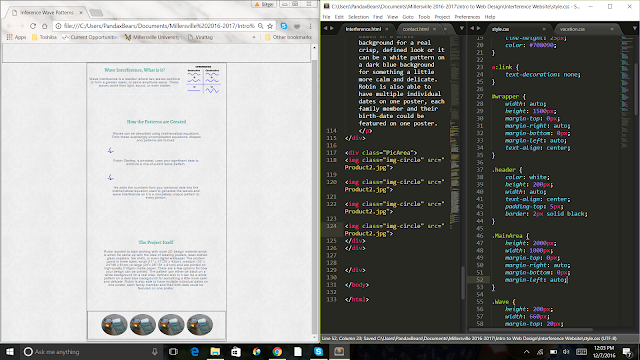Open Sublime's Selection menu

(x=358, y=17)
